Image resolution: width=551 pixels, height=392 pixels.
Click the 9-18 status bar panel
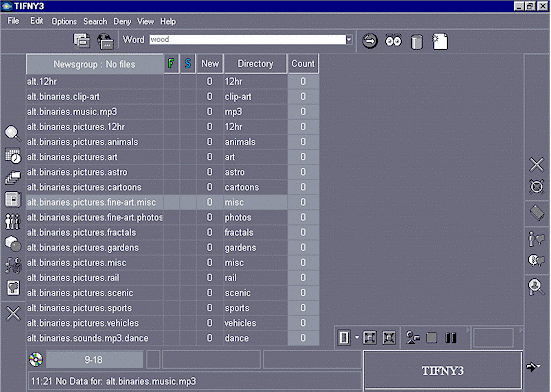94,360
